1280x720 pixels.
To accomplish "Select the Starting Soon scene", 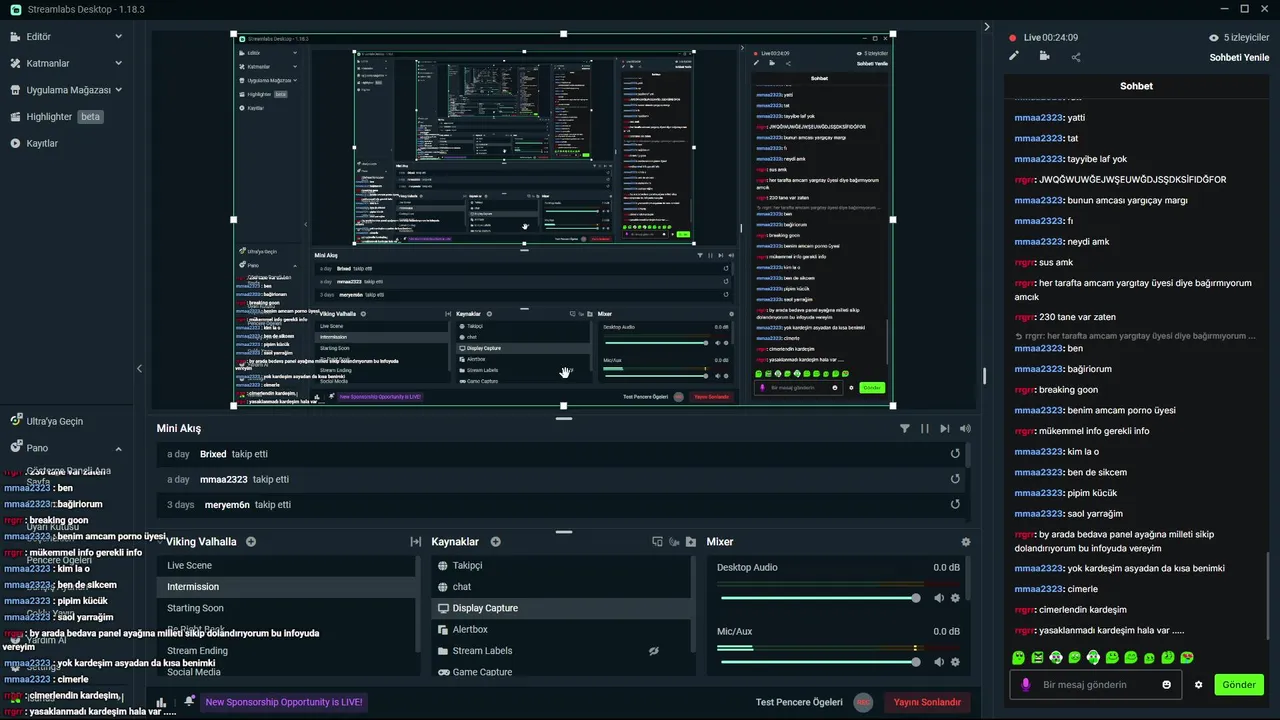I will pos(286,608).
